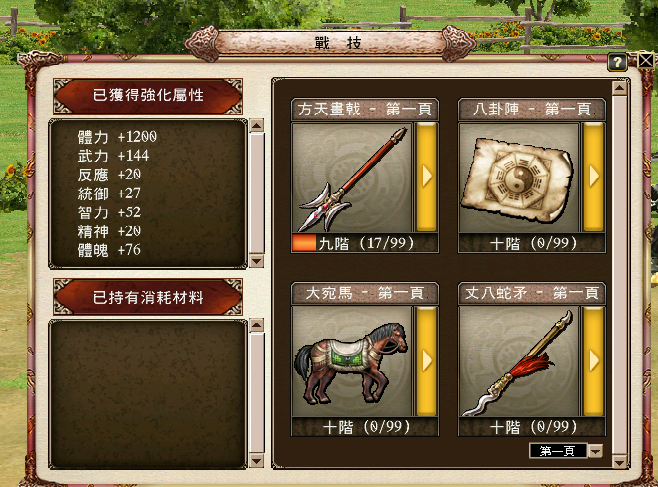Click the 第一頁 page selector field
The width and height of the screenshot is (658, 487).
(558, 451)
